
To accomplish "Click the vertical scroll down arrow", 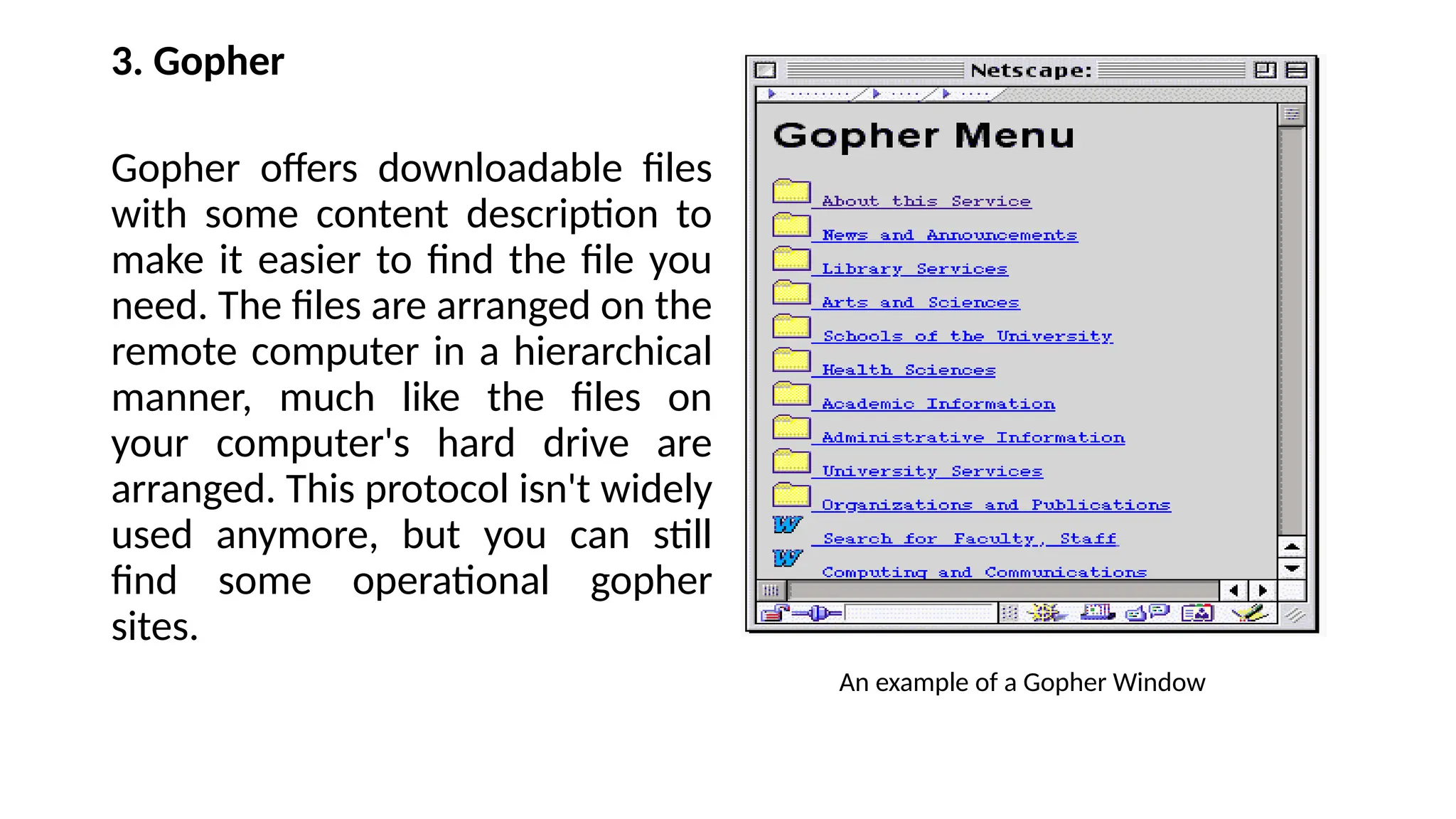I will click(x=1292, y=569).
